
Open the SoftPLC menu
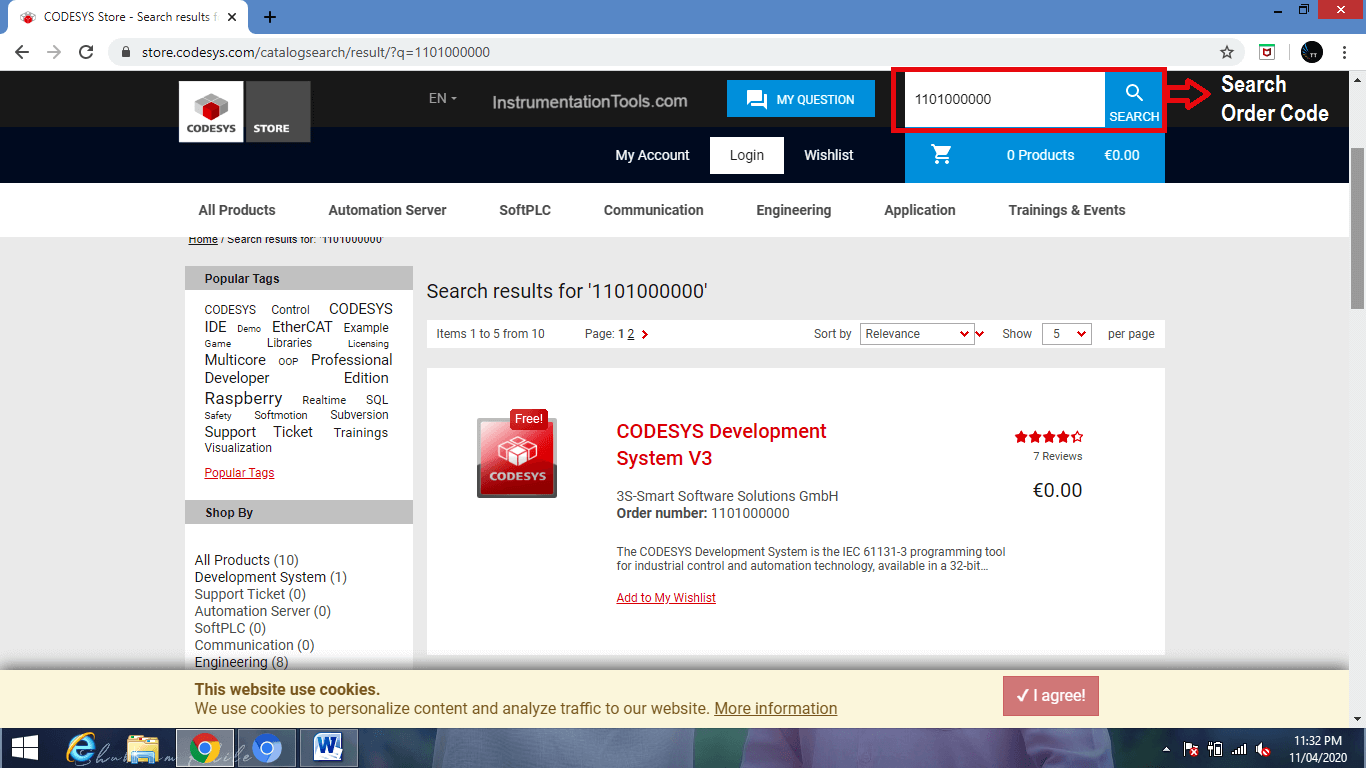click(525, 210)
